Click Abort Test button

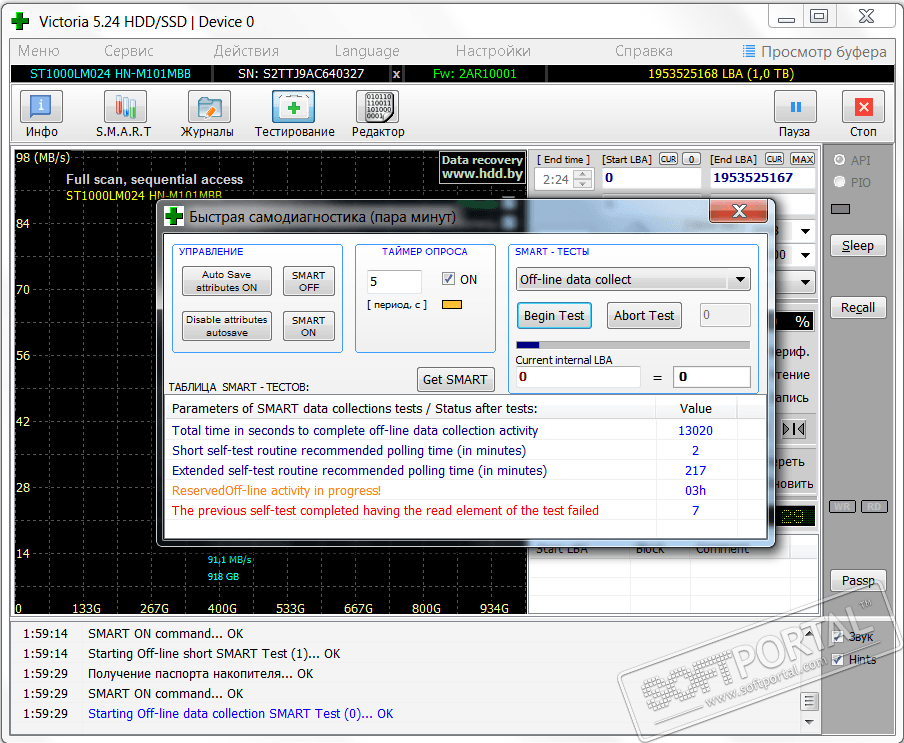click(x=644, y=316)
